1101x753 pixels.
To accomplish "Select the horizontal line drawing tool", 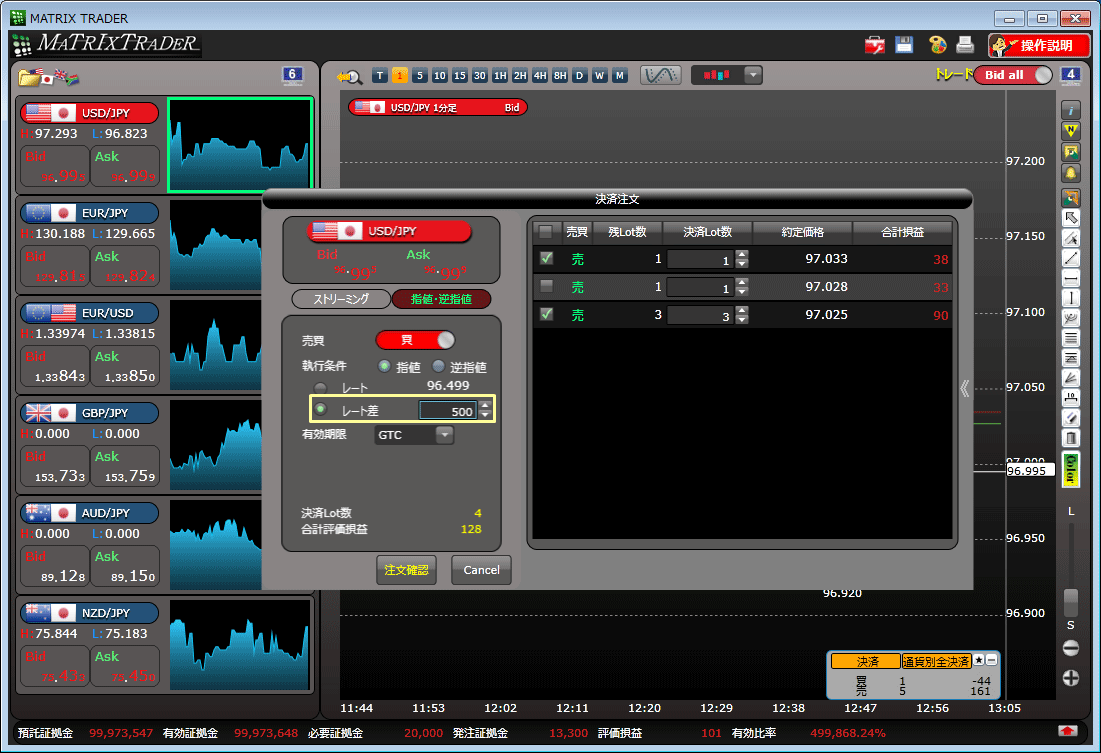I will (x=1071, y=279).
